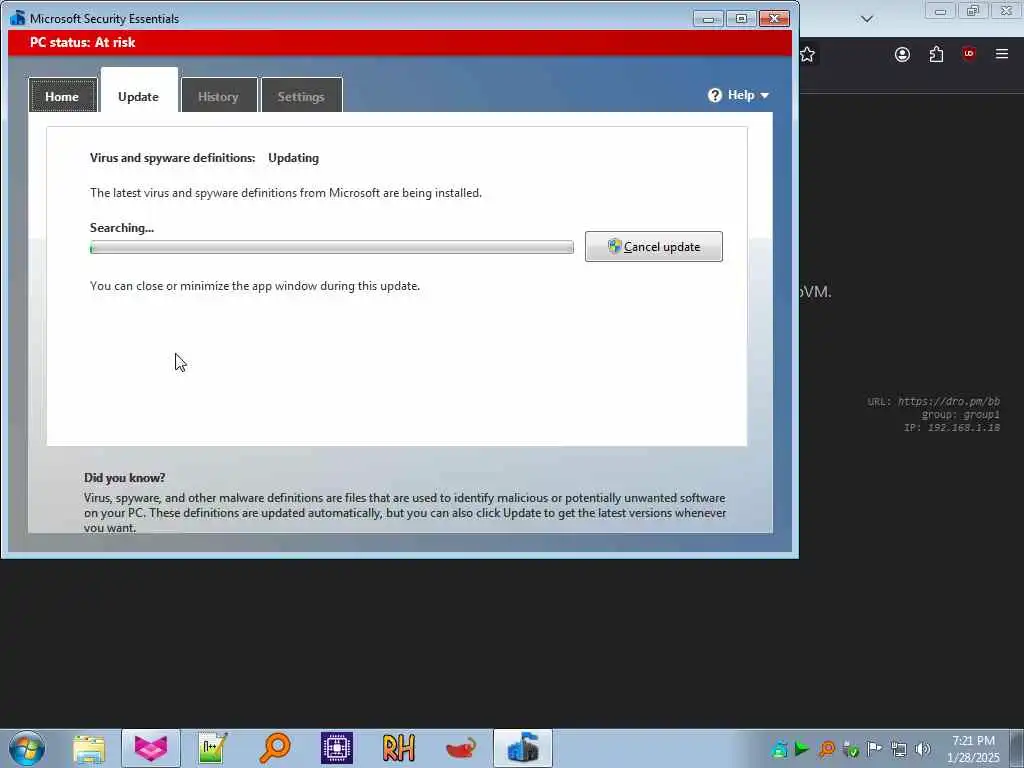Open the network tray icon
The image size is (1024, 768).
click(899, 749)
